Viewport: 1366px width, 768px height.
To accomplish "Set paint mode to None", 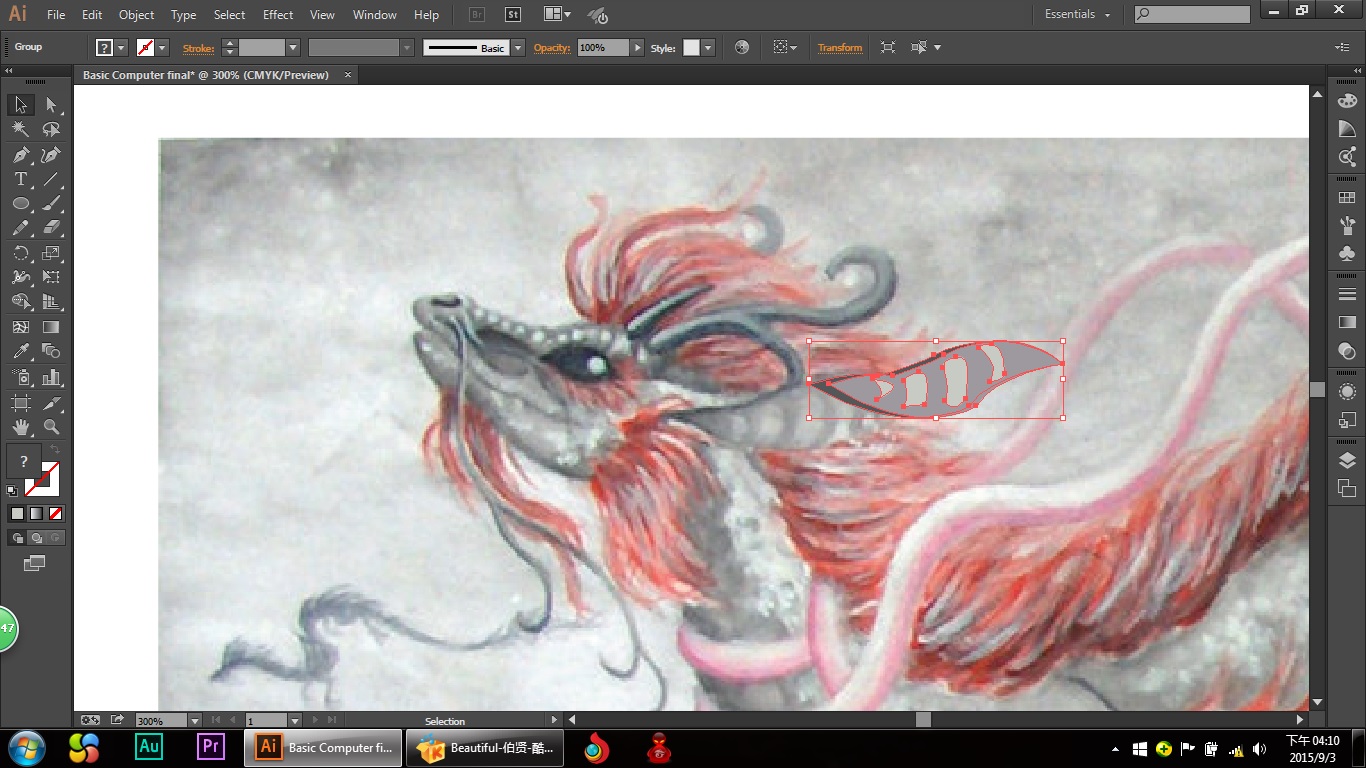I will [x=56, y=513].
